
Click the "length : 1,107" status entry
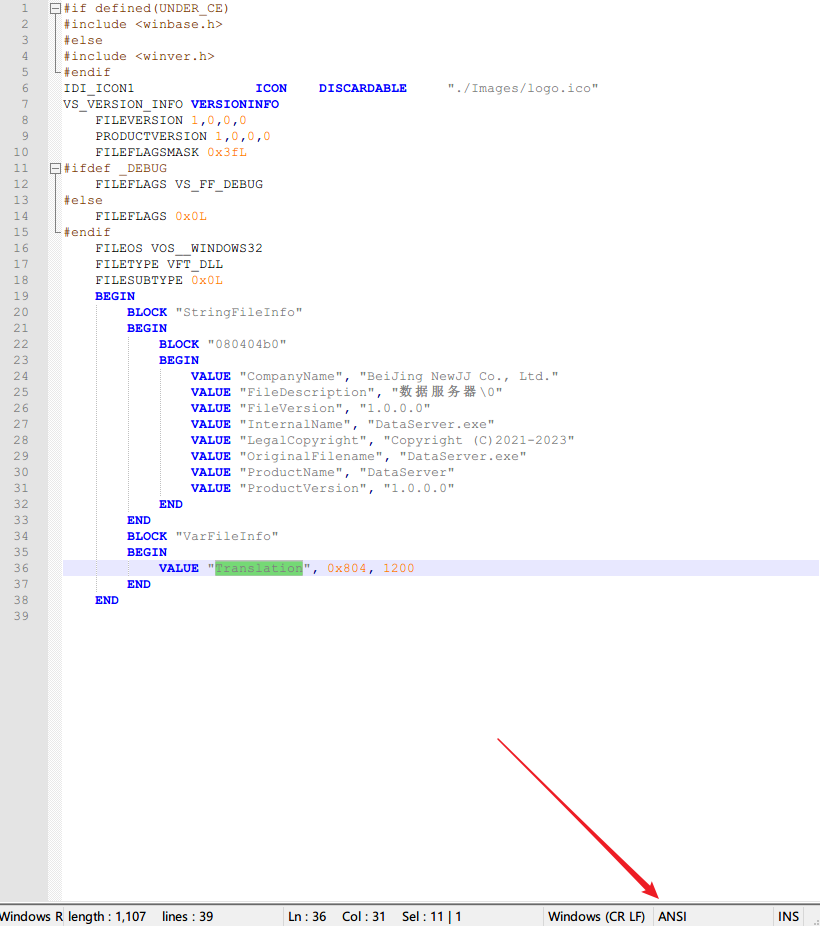click(x=107, y=916)
